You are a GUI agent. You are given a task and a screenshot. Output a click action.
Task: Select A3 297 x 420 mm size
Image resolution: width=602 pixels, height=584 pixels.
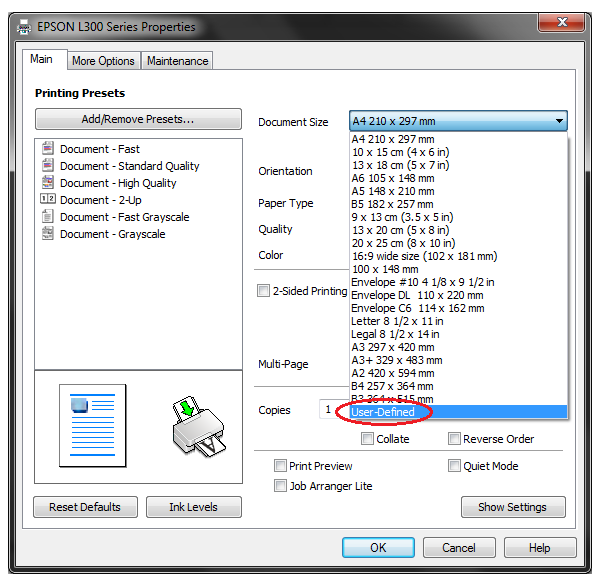click(458, 347)
